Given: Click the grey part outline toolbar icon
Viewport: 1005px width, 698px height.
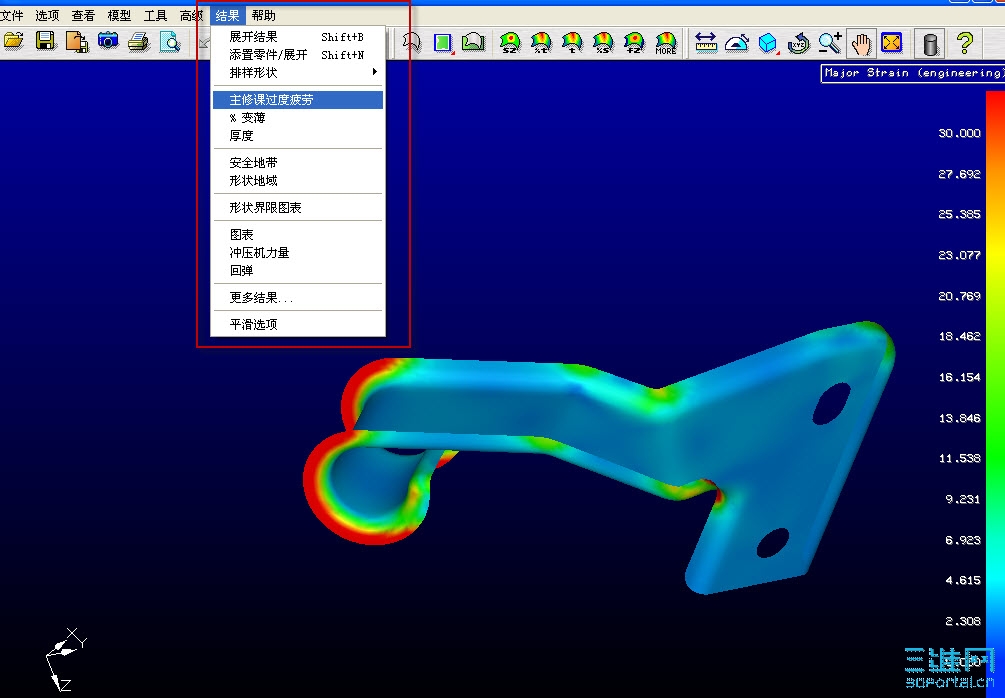Looking at the screenshot, I should (x=411, y=42).
